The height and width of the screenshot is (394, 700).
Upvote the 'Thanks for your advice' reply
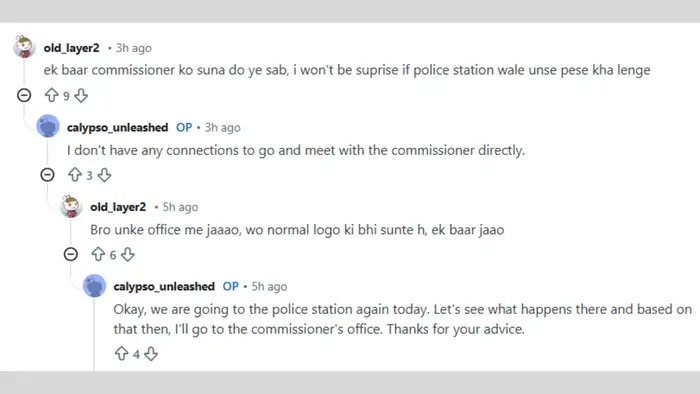[121, 353]
